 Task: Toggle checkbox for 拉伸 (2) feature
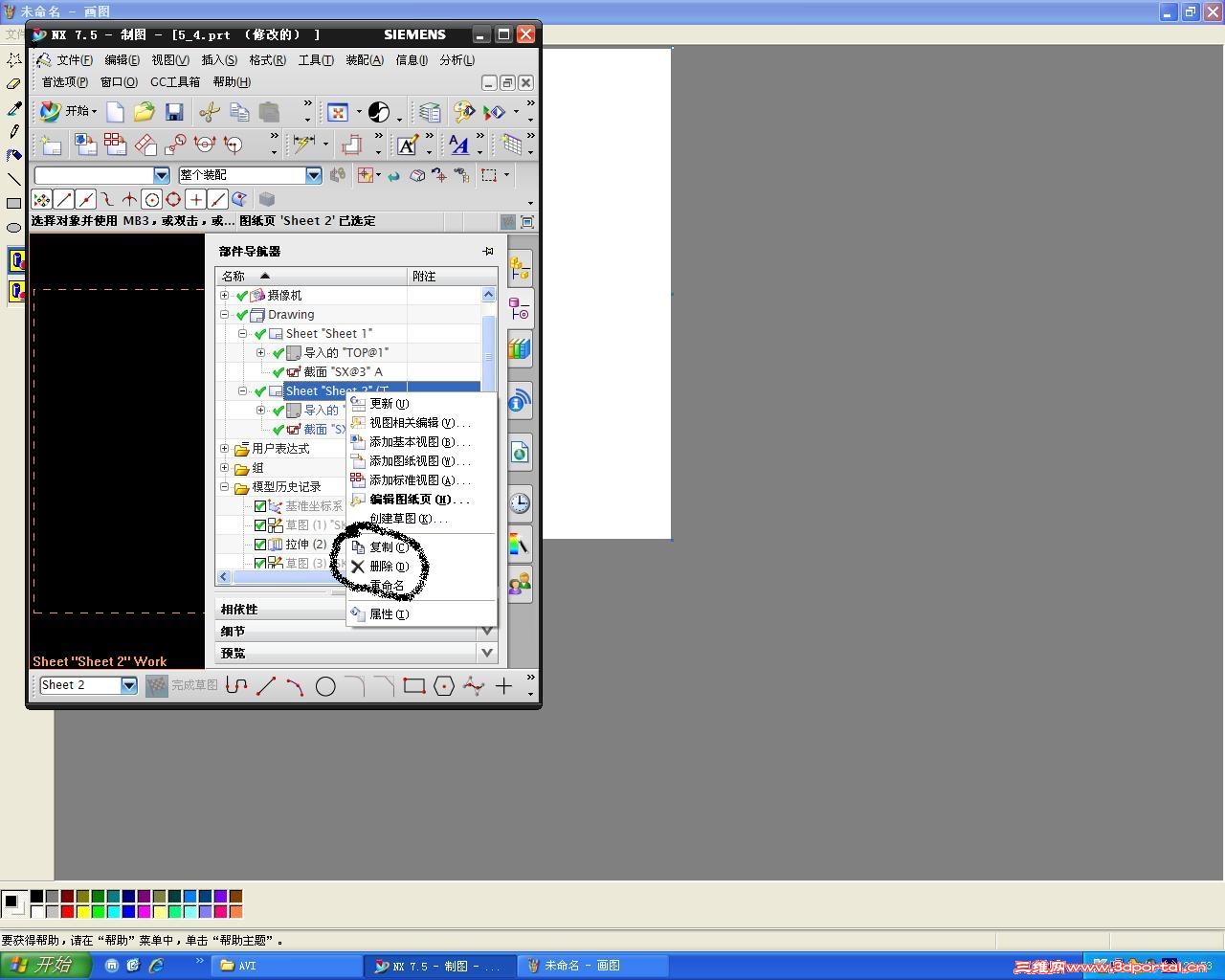pos(260,545)
